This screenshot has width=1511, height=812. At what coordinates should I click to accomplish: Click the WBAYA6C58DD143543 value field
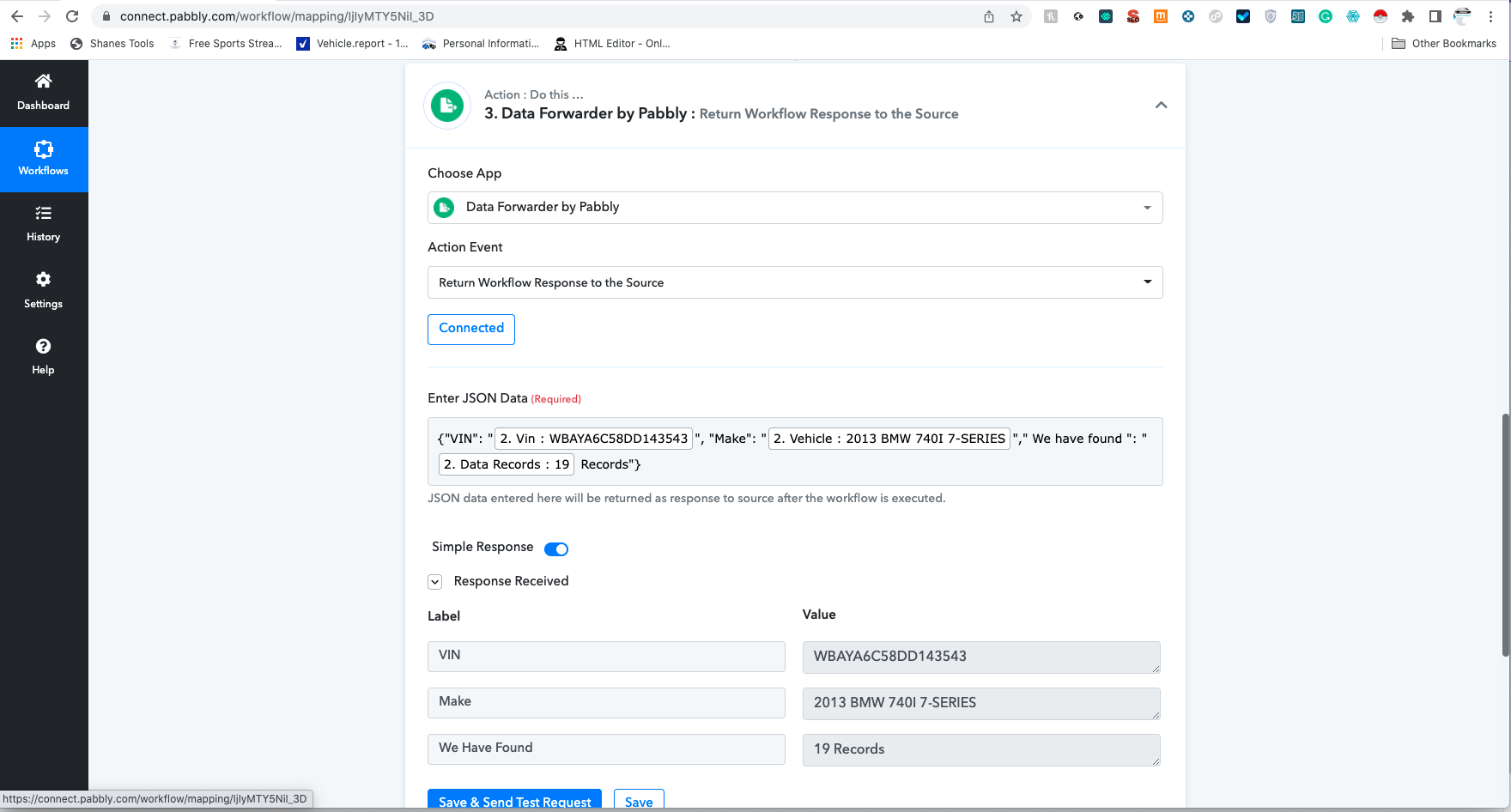pyautogui.click(x=981, y=657)
